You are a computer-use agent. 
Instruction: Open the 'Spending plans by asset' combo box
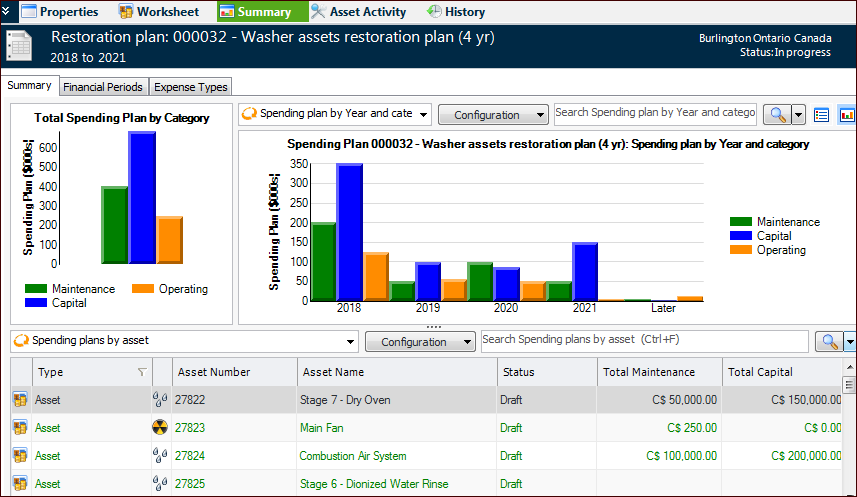click(x=183, y=341)
